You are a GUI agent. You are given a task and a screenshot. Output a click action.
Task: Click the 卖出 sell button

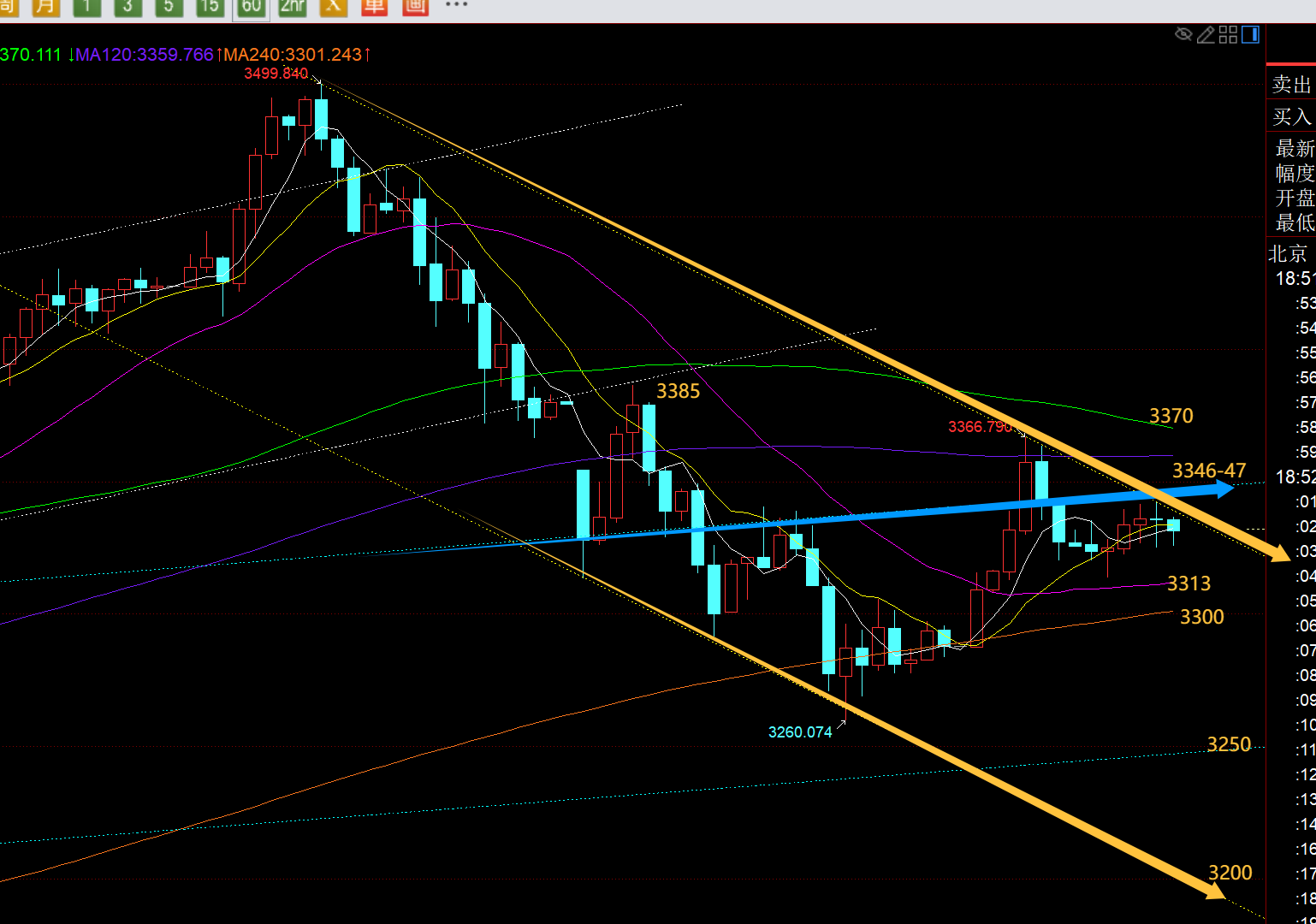pyautogui.click(x=1291, y=85)
